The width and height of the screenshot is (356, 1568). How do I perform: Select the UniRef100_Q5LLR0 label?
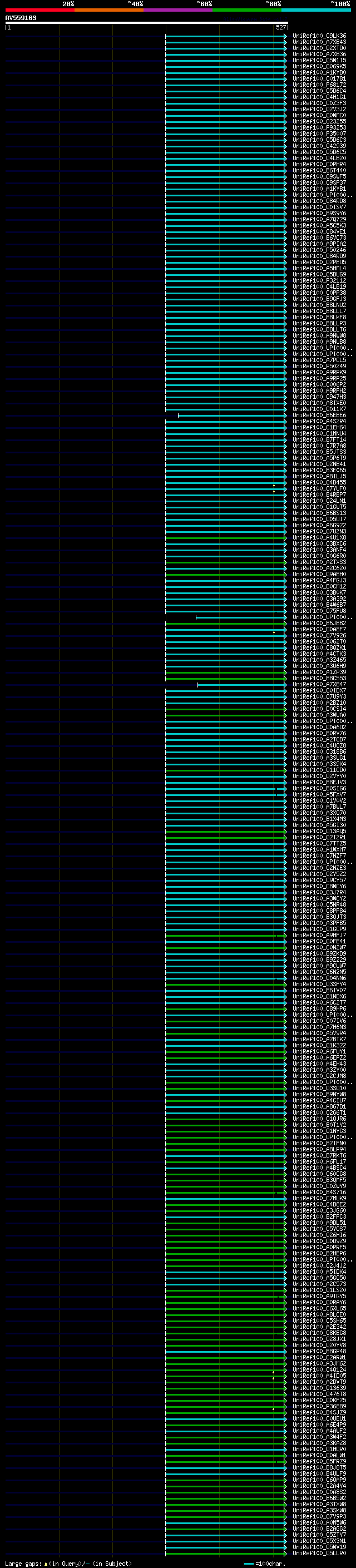tap(319, 1554)
